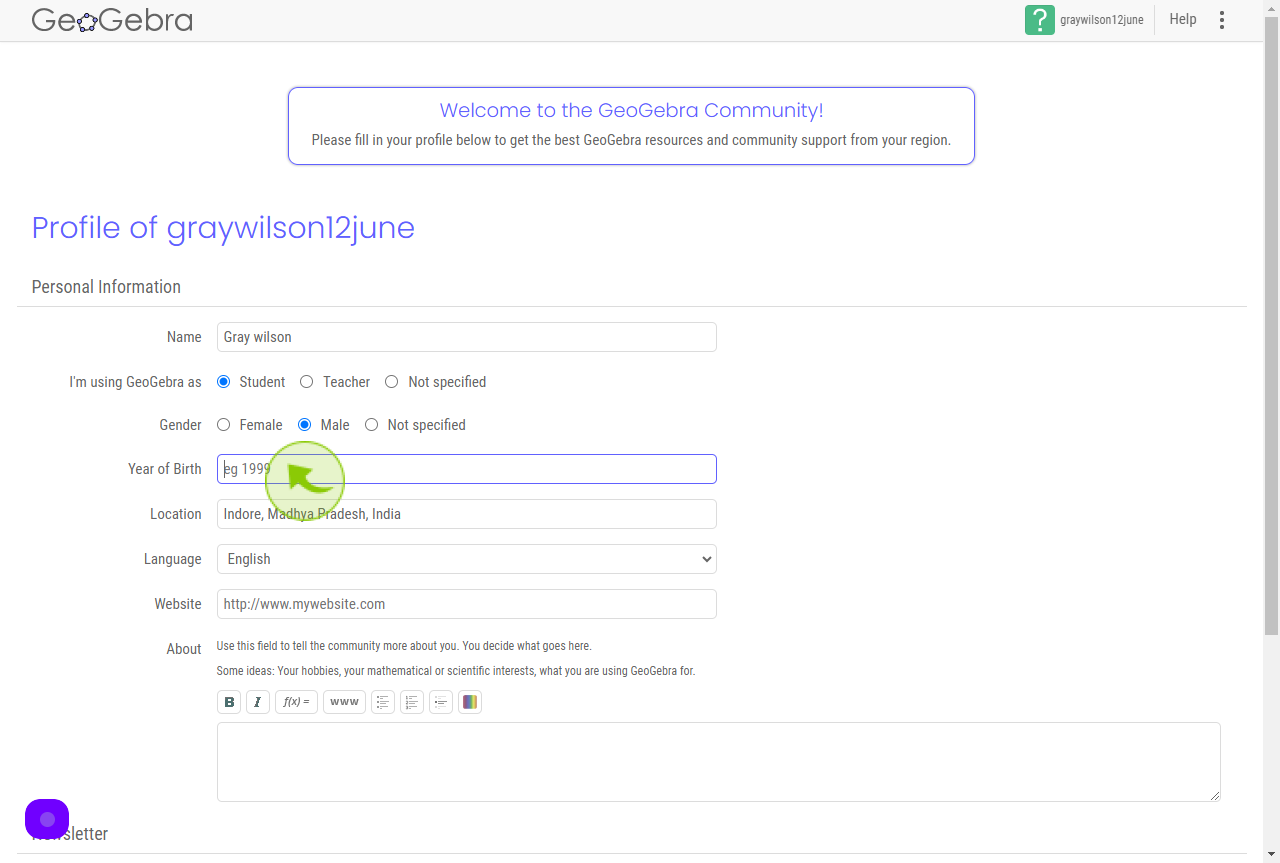Image resolution: width=1280 pixels, height=863 pixels.
Task: Open the three-dot more options menu
Action: [1221, 20]
